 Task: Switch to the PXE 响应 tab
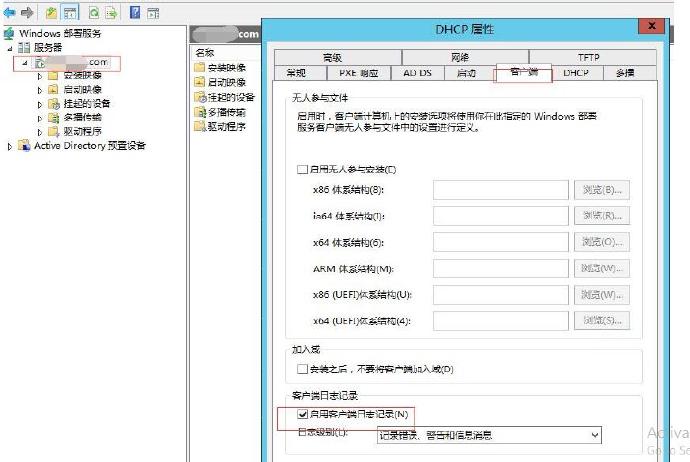pyautogui.click(x=359, y=73)
